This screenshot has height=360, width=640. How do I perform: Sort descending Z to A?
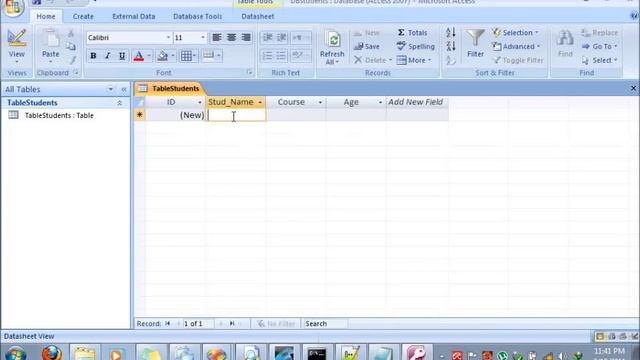[x=451, y=47]
